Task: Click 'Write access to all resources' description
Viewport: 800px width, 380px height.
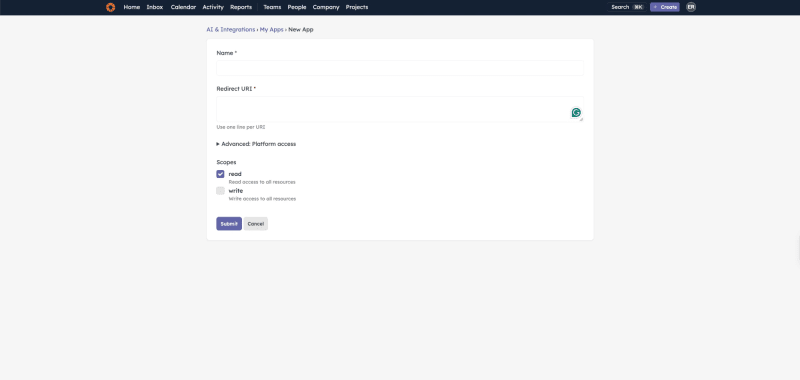Action: point(262,199)
